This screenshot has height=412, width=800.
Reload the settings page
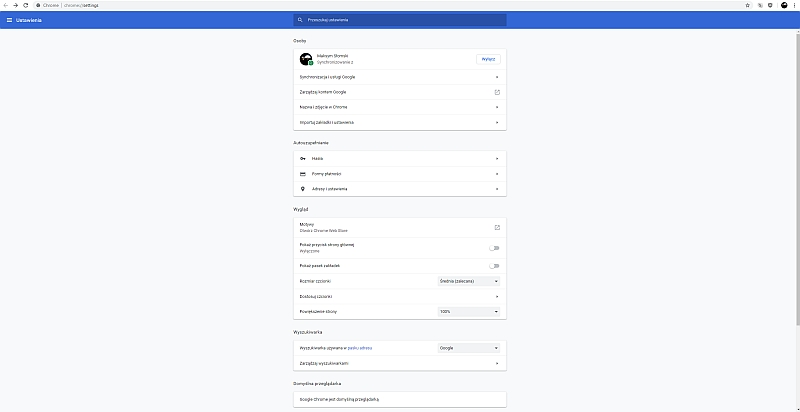pos(26,5)
